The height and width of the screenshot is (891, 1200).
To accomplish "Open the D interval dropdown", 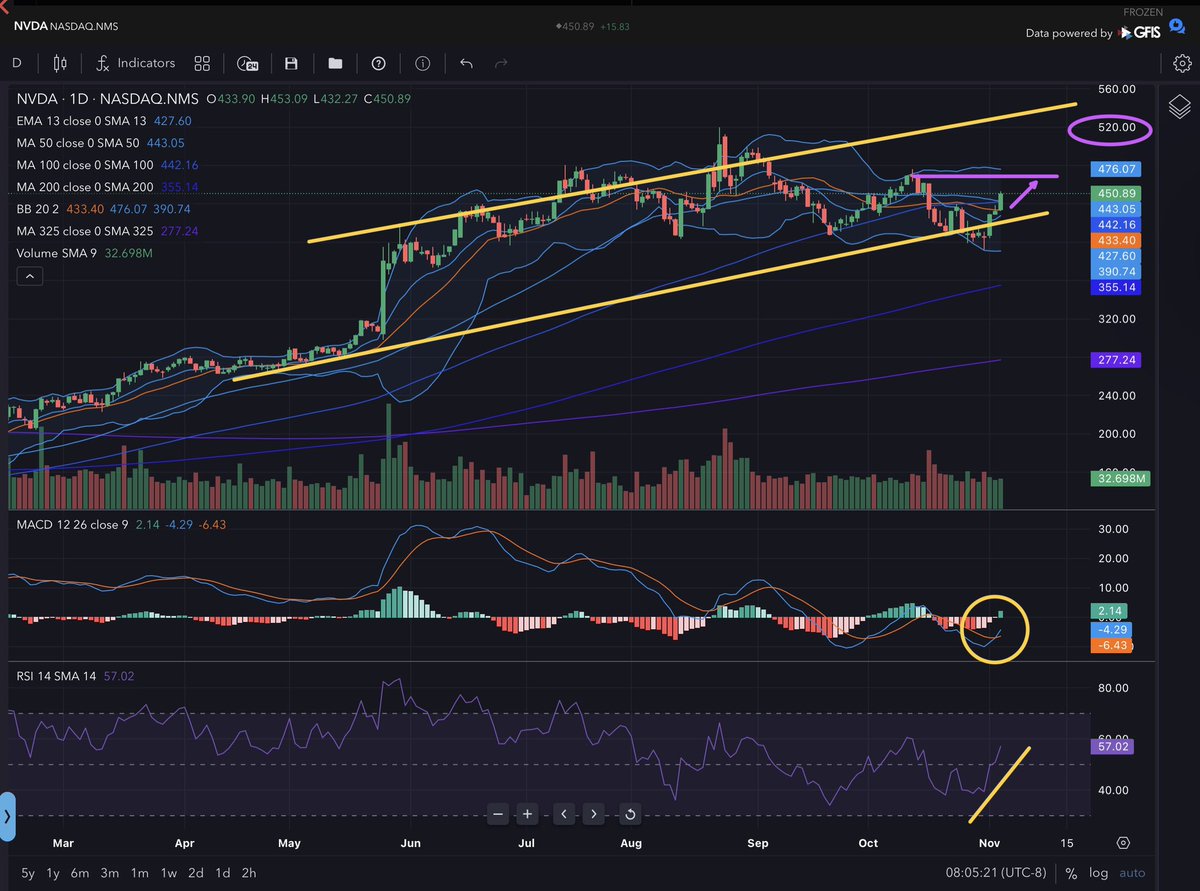I will pyautogui.click(x=16, y=63).
